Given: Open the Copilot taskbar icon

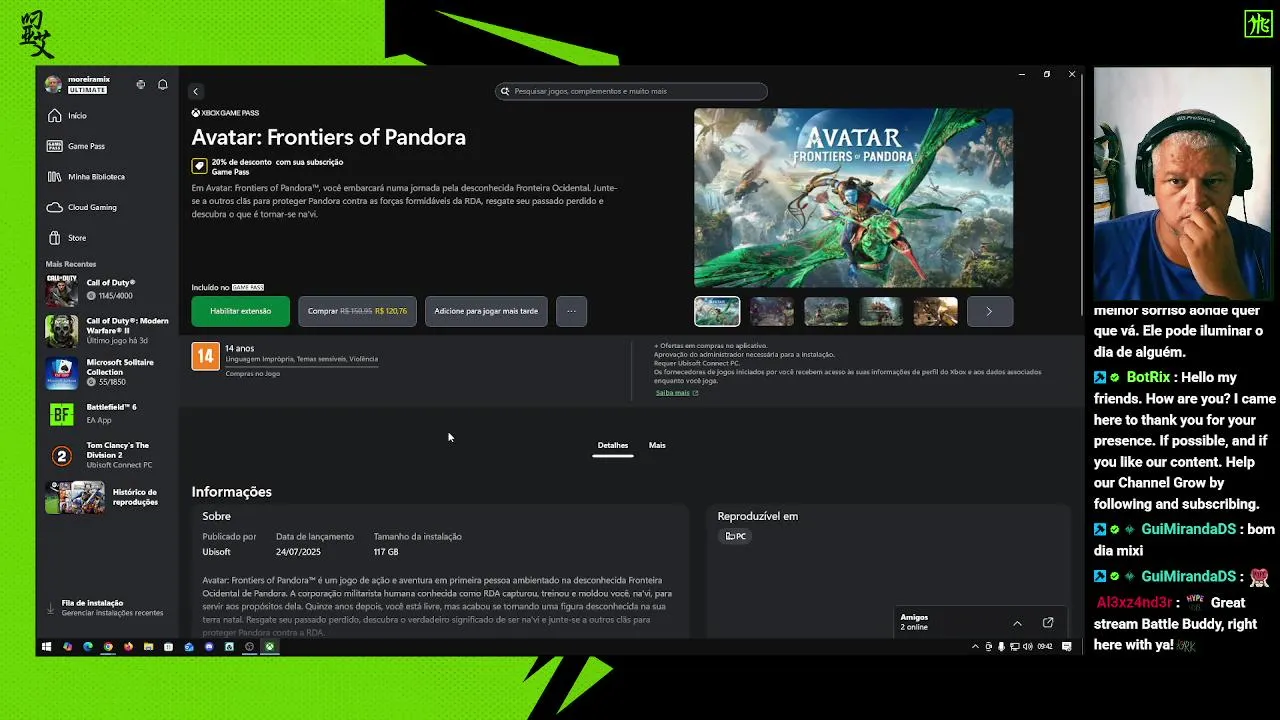Looking at the screenshot, I should tap(68, 647).
